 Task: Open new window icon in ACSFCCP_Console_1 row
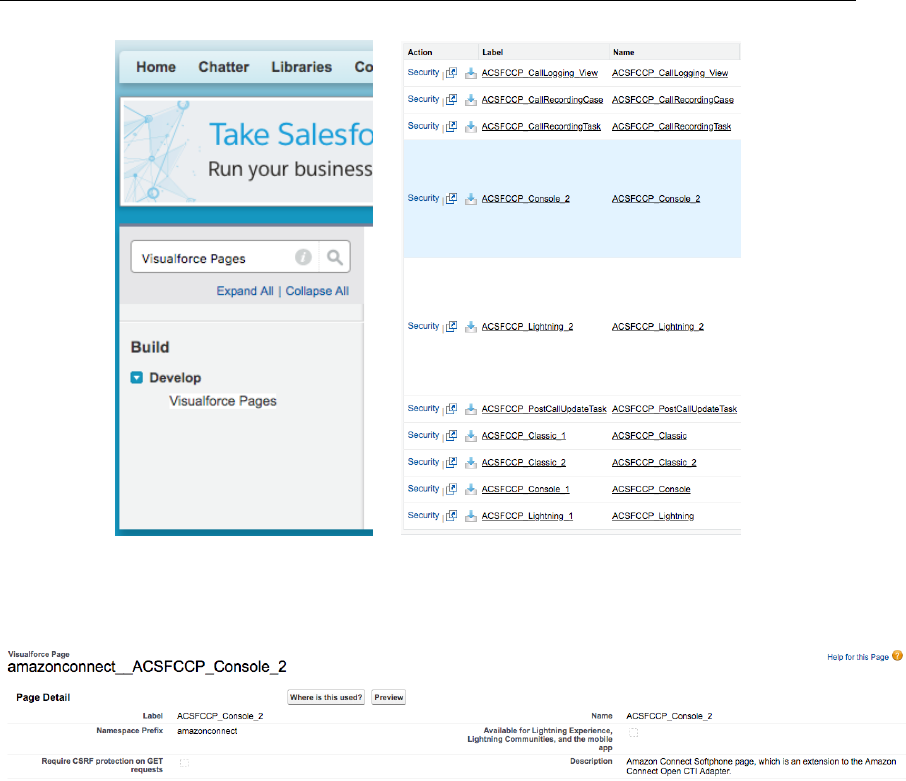452,489
